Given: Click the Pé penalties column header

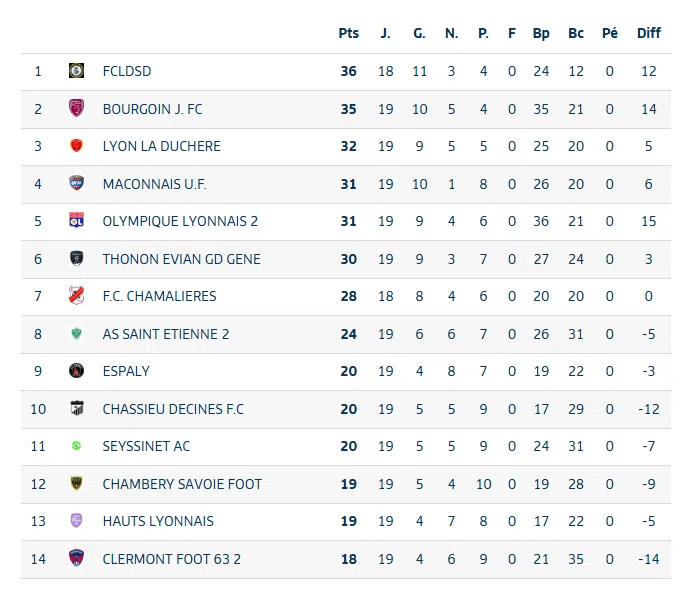Looking at the screenshot, I should click(x=610, y=33).
